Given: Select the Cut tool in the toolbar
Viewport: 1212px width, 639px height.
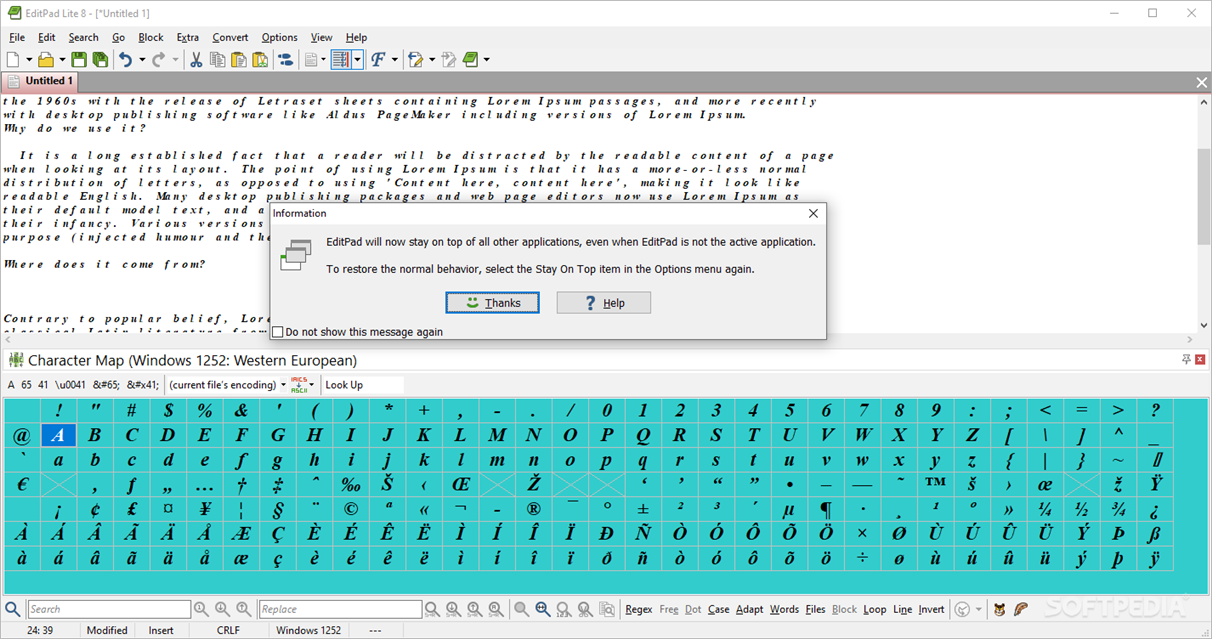Looking at the screenshot, I should tap(197, 59).
